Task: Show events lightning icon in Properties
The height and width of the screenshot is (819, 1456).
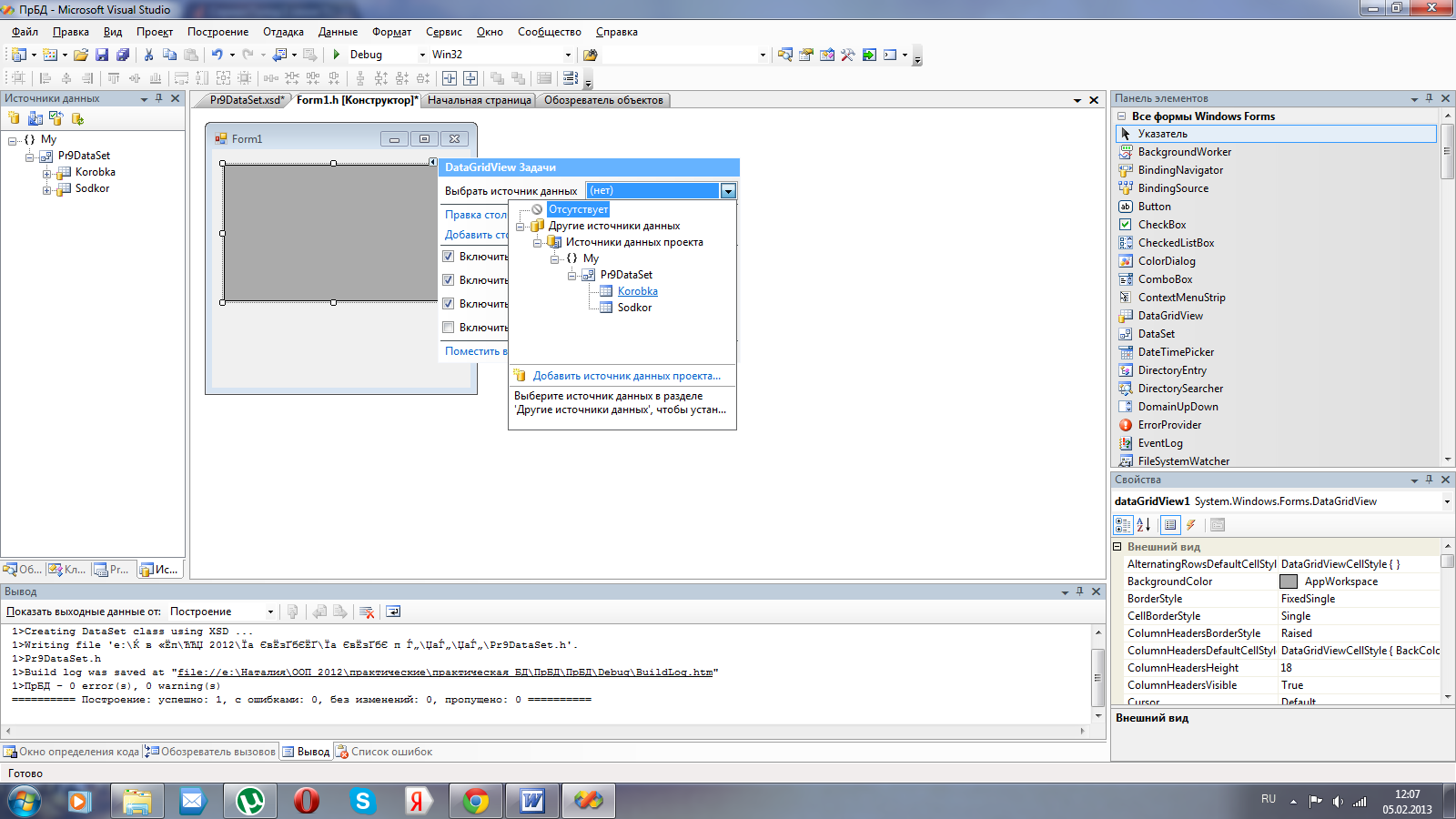Action: point(1191,525)
